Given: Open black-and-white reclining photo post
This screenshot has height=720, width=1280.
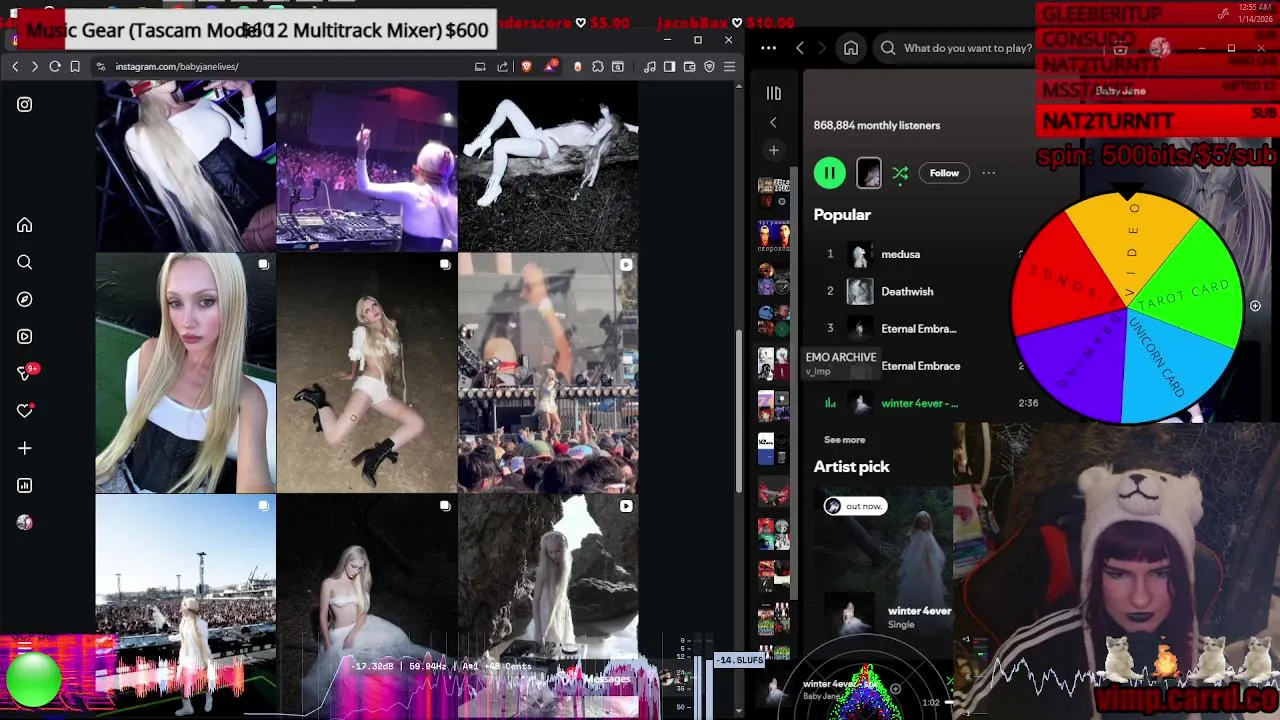Looking at the screenshot, I should pyautogui.click(x=548, y=166).
